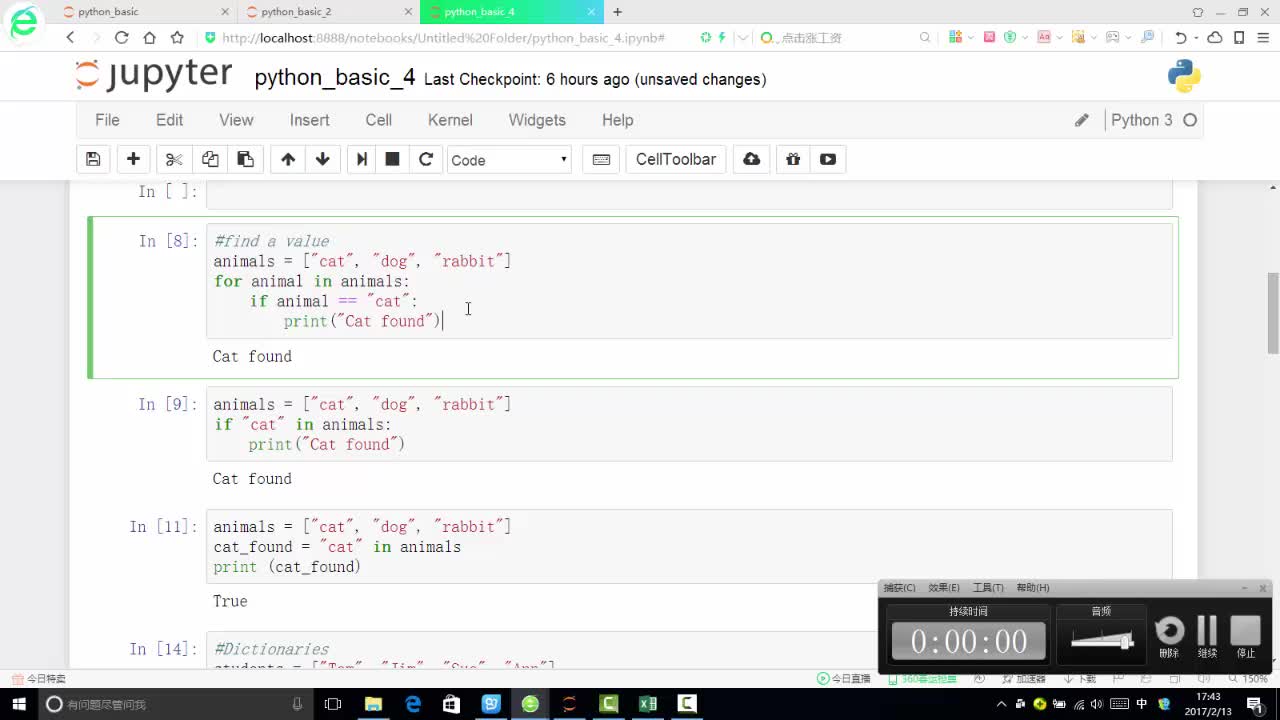Click the Python logo at top right
Image resolution: width=1280 pixels, height=720 pixels.
[x=1184, y=77]
